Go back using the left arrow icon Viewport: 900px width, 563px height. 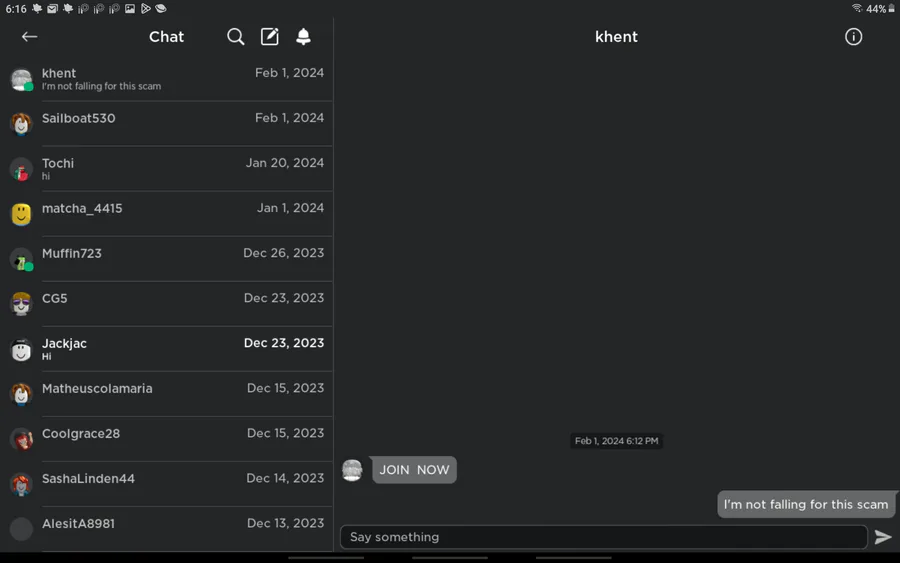click(29, 37)
